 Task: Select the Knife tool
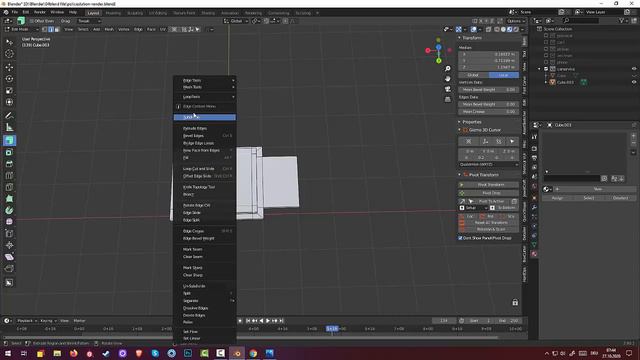click(x=9, y=187)
